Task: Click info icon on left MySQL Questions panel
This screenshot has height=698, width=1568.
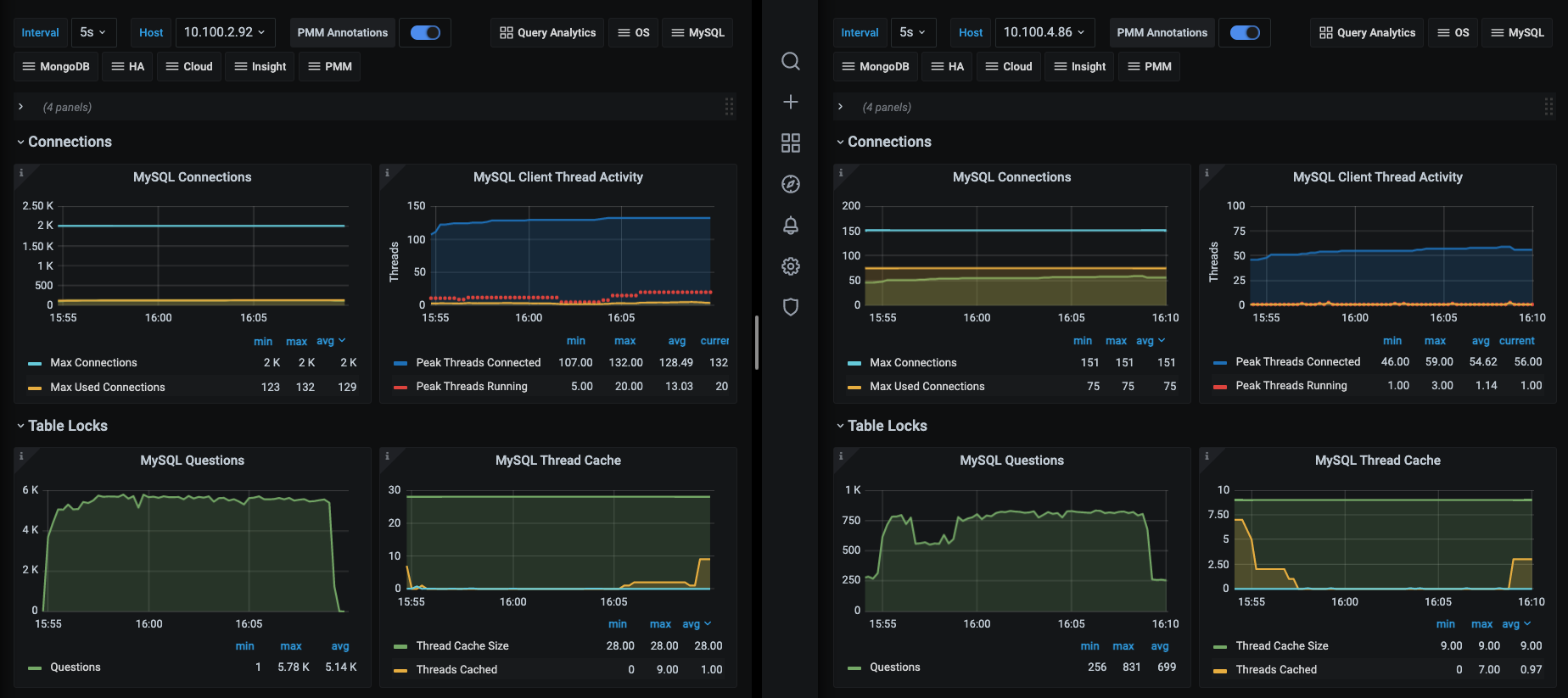Action: (x=21, y=455)
